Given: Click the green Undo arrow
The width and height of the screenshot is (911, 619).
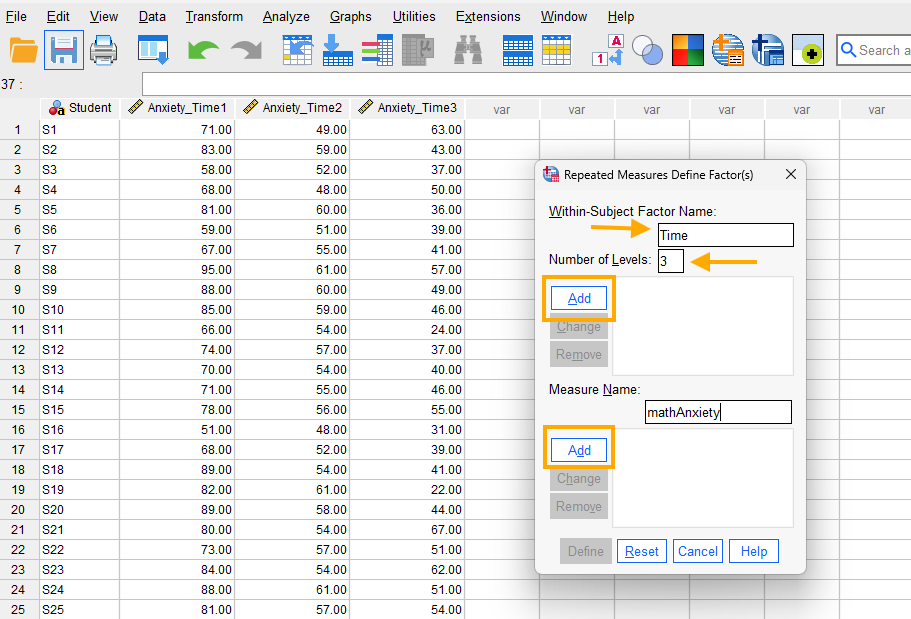Looking at the screenshot, I should pyautogui.click(x=203, y=50).
